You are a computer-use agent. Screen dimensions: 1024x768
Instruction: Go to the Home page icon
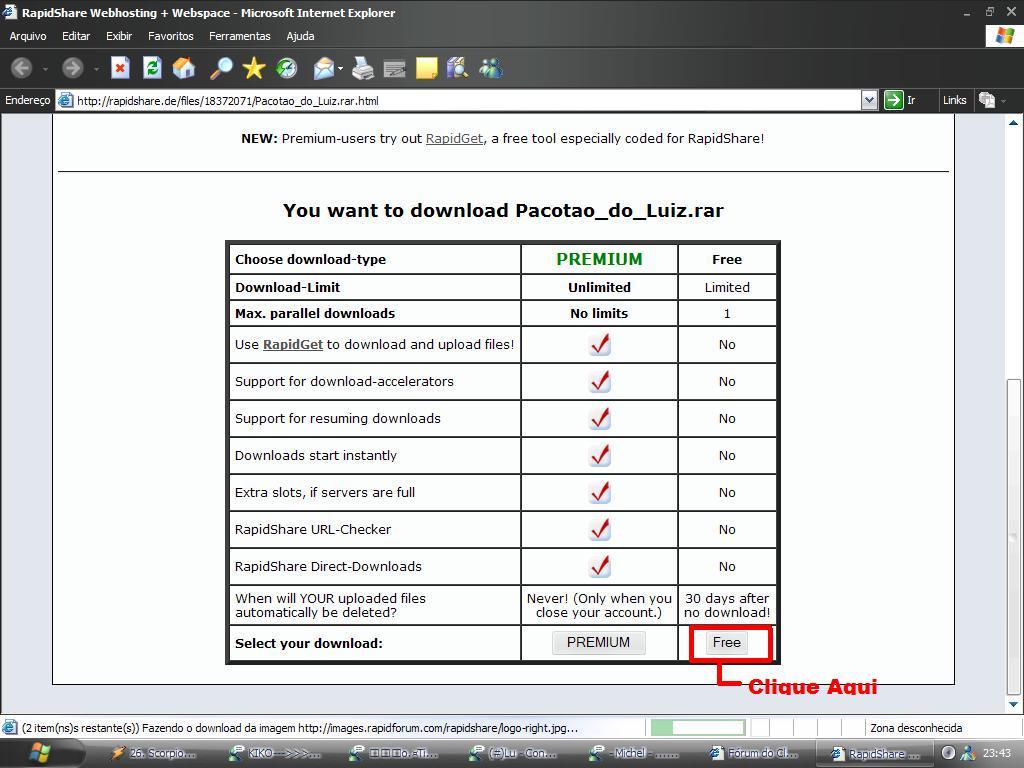[184, 68]
